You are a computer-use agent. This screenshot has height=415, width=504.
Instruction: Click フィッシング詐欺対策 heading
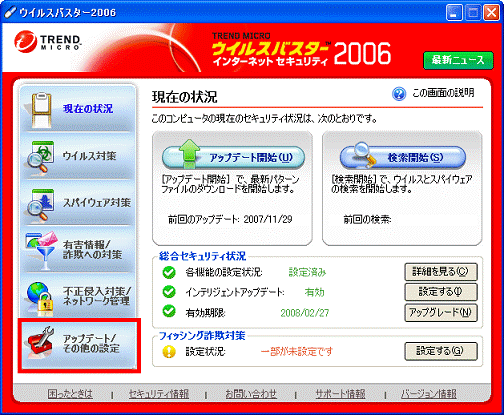point(202,336)
